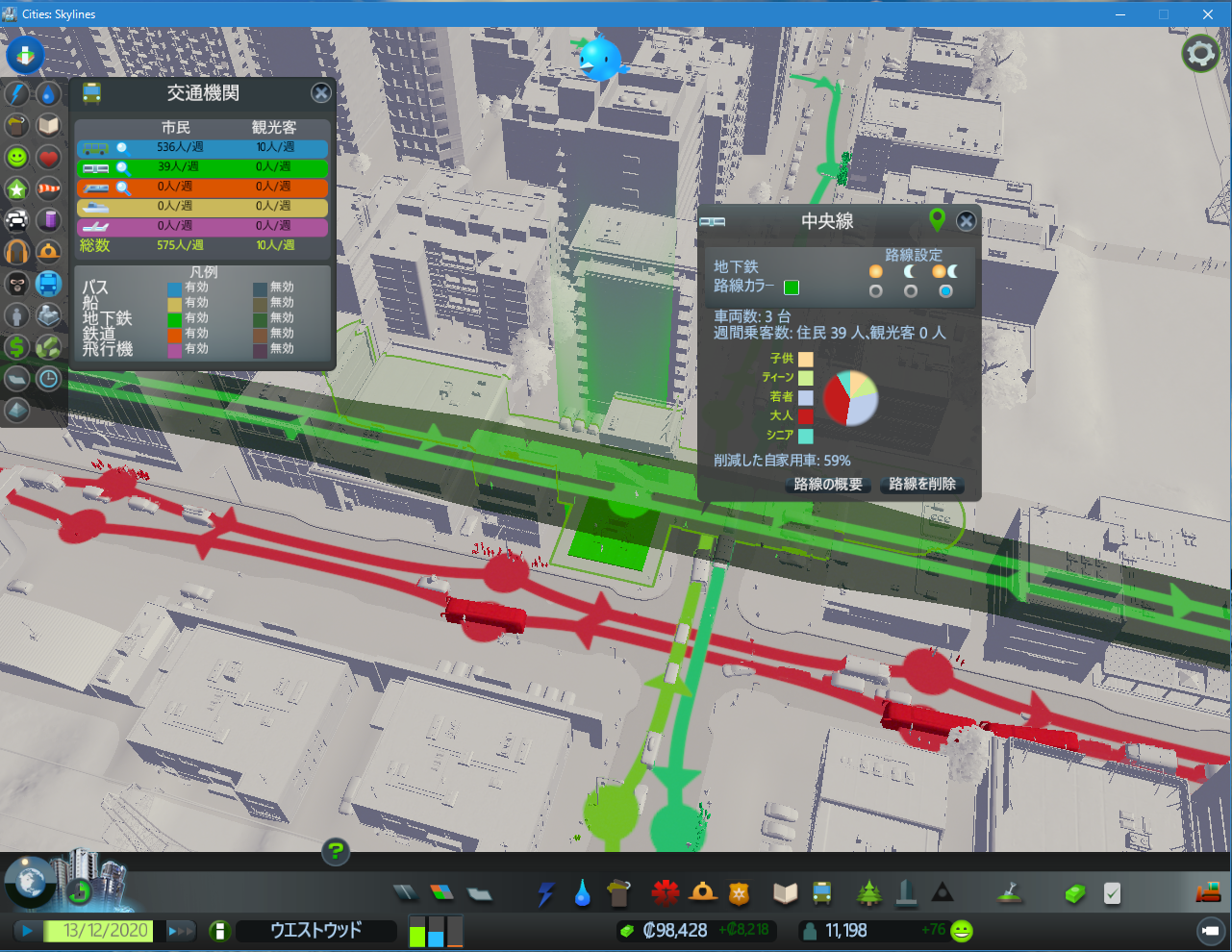Open the garbage info view
The width and height of the screenshot is (1232, 952).
pos(17,126)
